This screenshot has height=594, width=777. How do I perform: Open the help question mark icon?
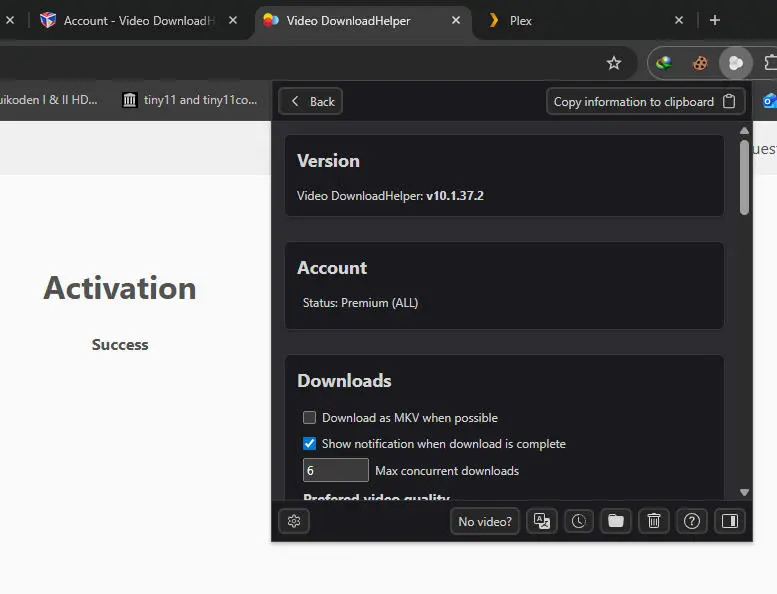[692, 521]
